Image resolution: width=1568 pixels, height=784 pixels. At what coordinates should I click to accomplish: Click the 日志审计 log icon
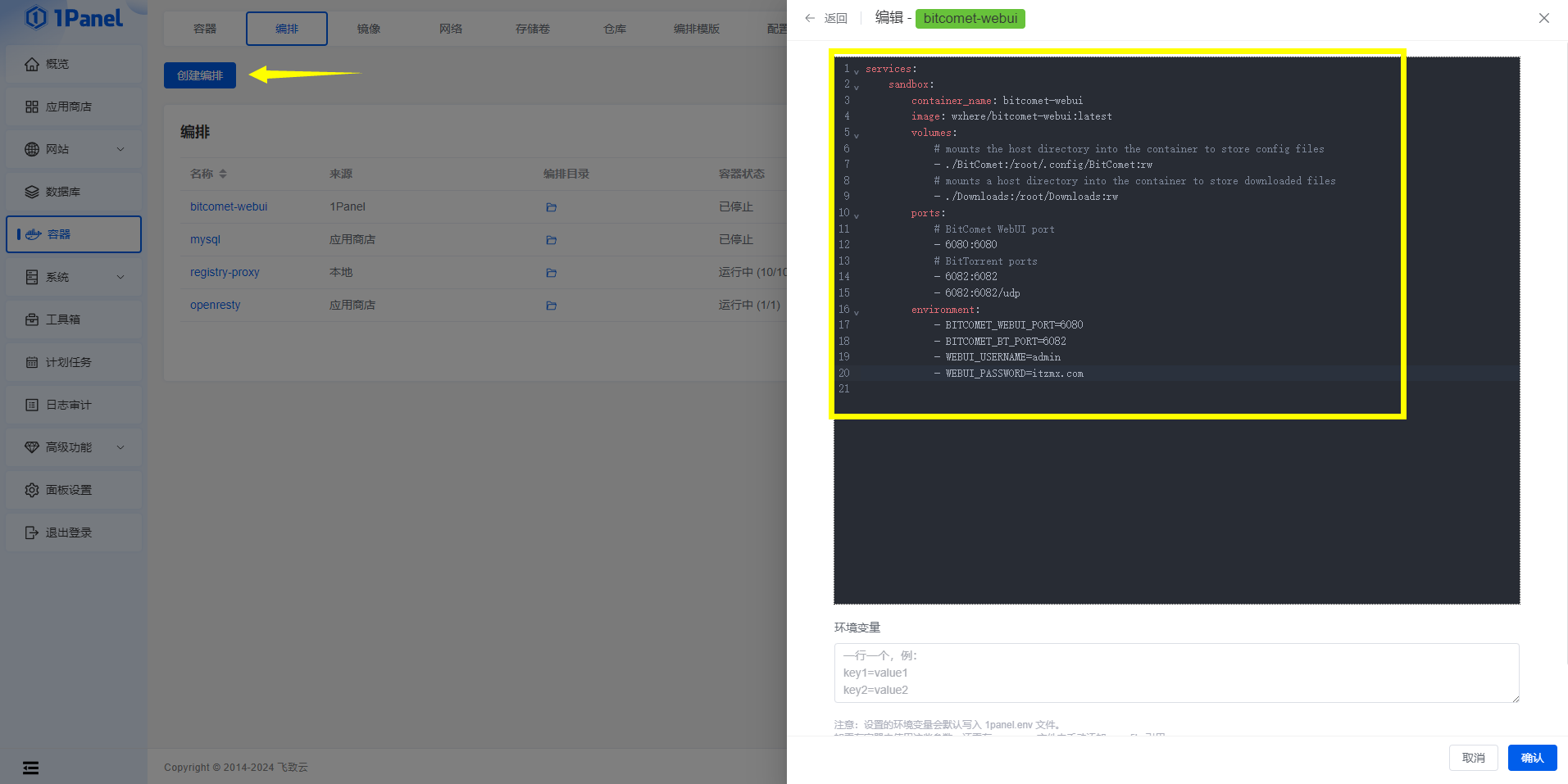tap(32, 405)
